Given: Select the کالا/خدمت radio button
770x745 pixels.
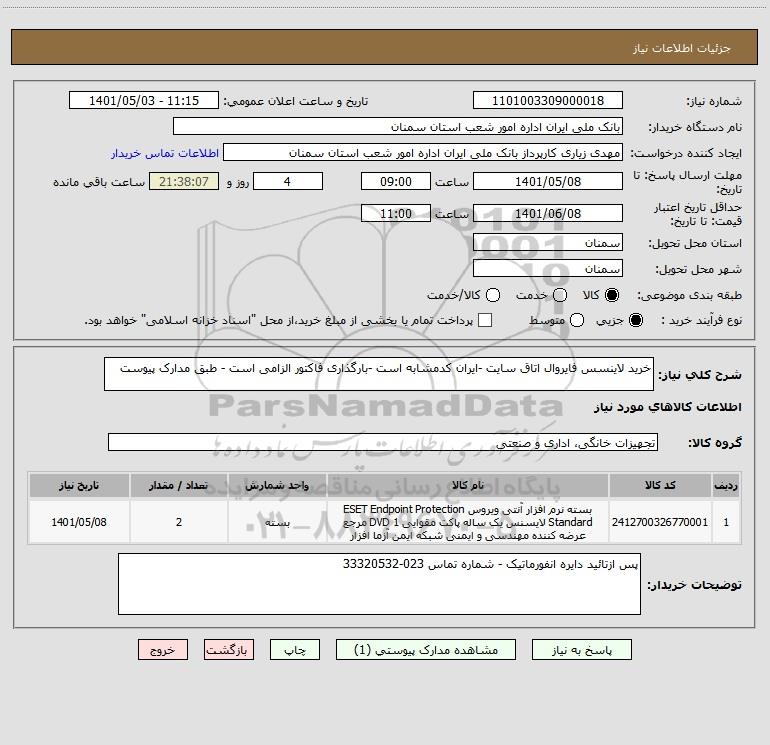Looking at the screenshot, I should (x=493, y=295).
